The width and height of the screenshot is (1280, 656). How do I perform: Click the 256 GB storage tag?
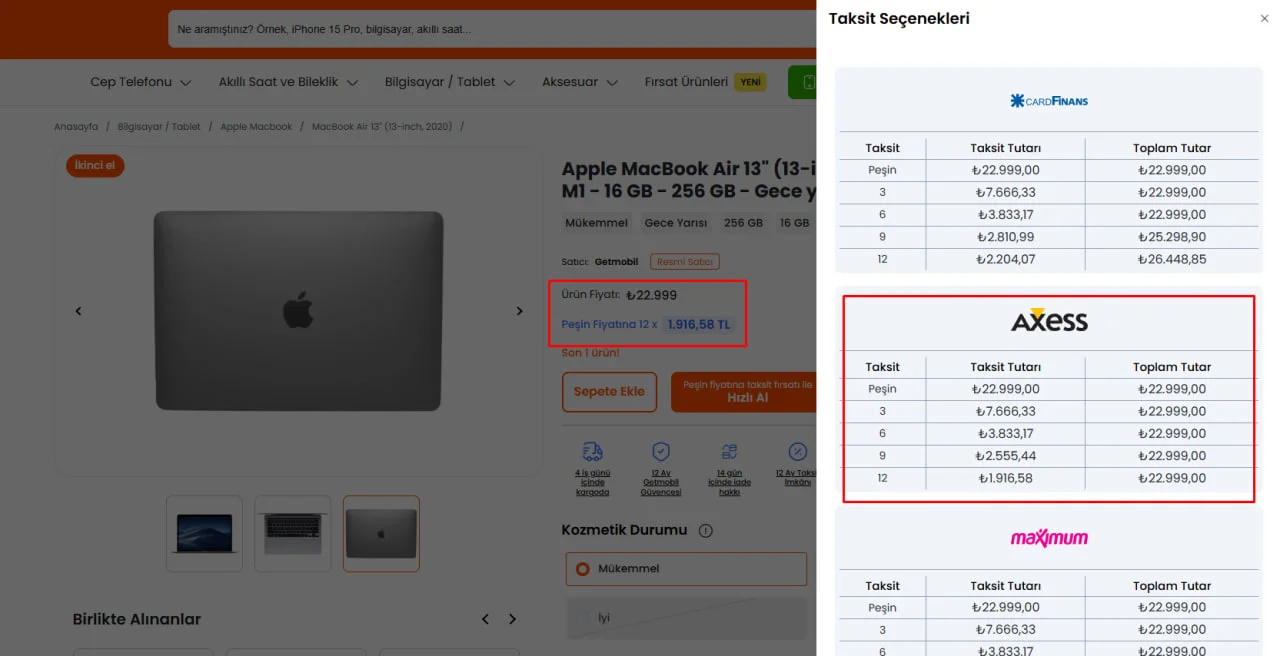point(743,223)
